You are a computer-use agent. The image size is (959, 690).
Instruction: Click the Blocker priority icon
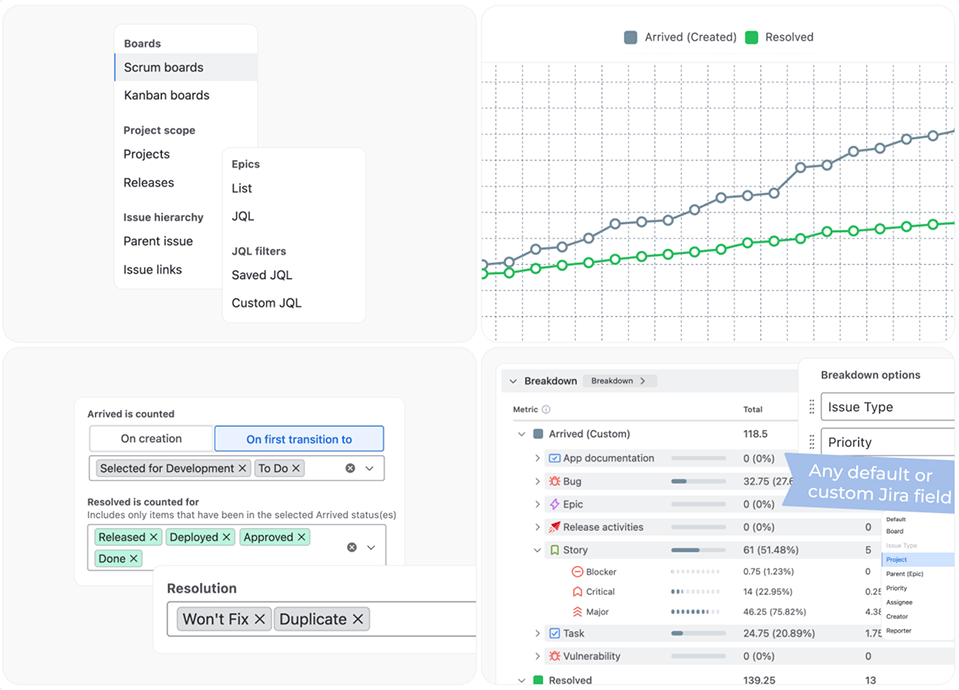coord(577,572)
